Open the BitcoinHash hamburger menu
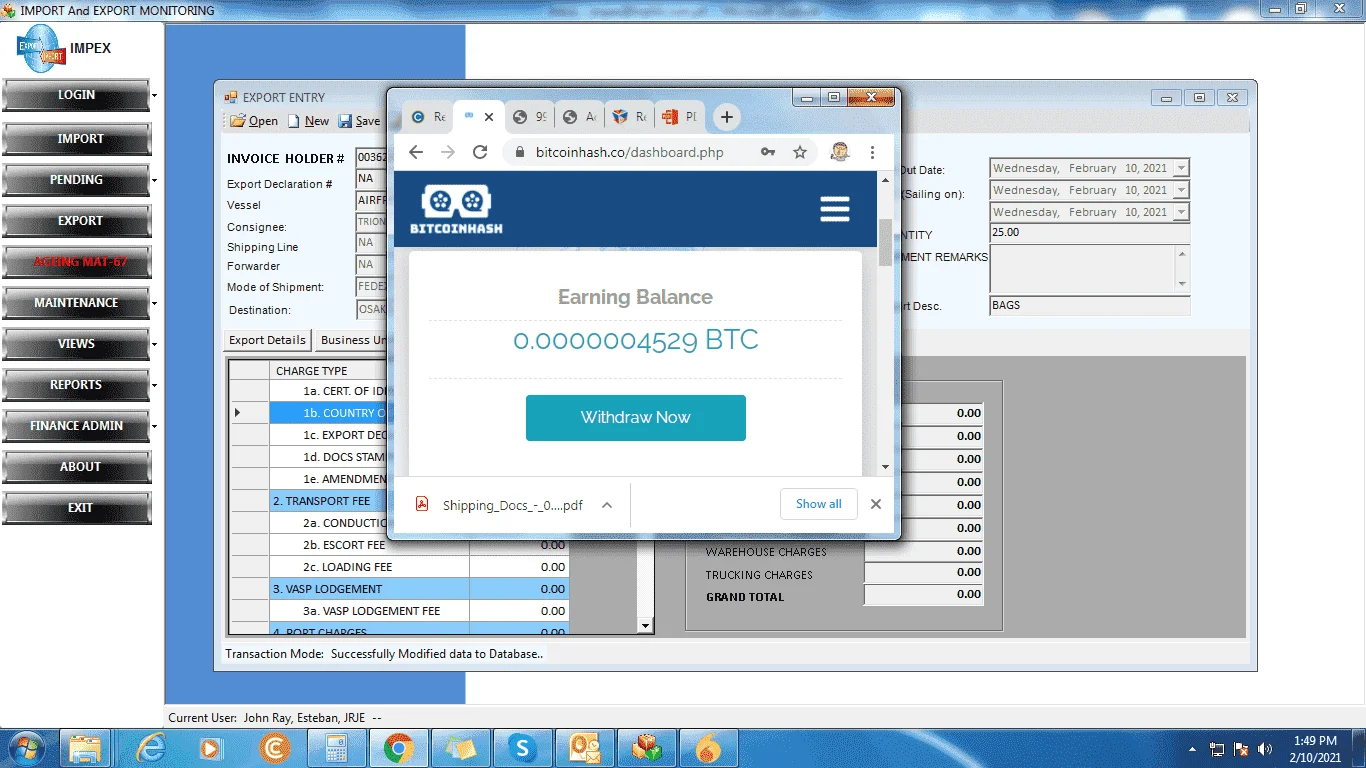Image resolution: width=1366 pixels, height=768 pixels. point(834,209)
